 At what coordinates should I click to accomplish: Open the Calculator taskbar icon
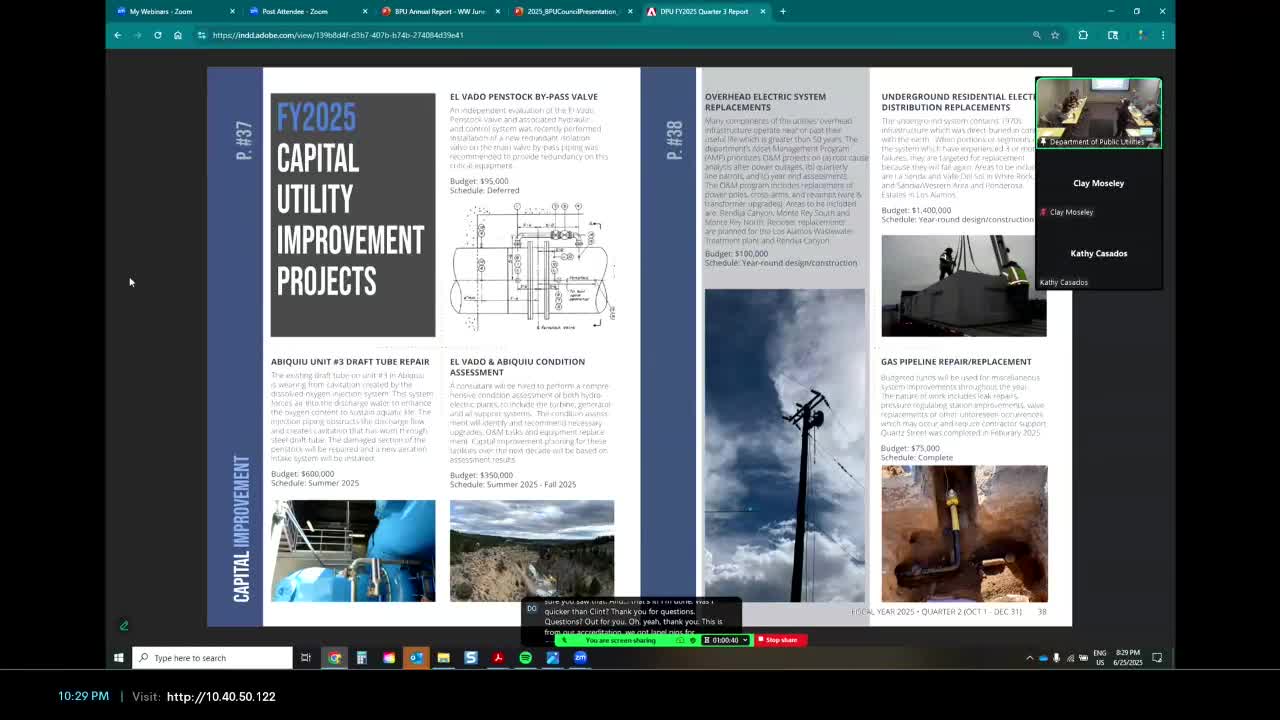click(x=361, y=658)
